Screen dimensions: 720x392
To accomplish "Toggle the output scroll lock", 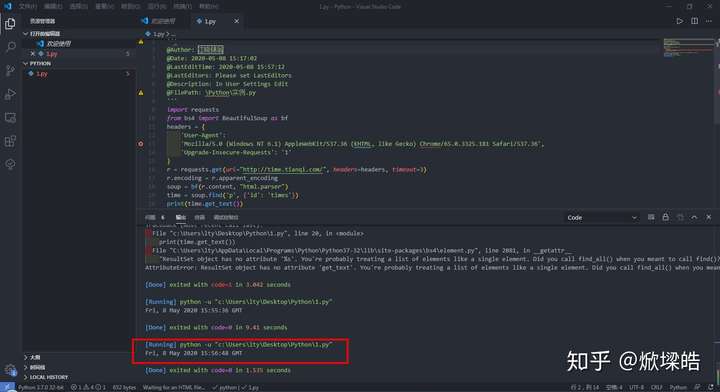I will point(665,217).
